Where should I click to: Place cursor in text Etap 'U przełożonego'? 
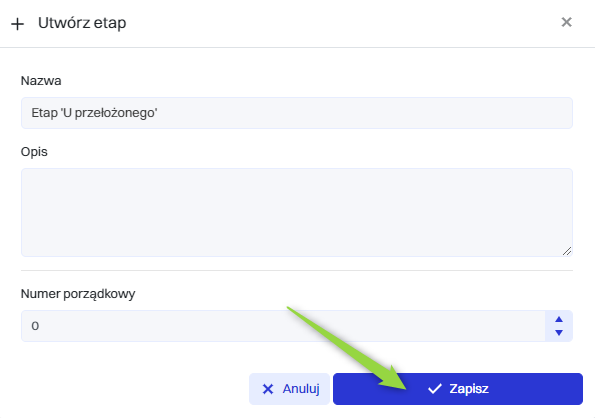94,113
